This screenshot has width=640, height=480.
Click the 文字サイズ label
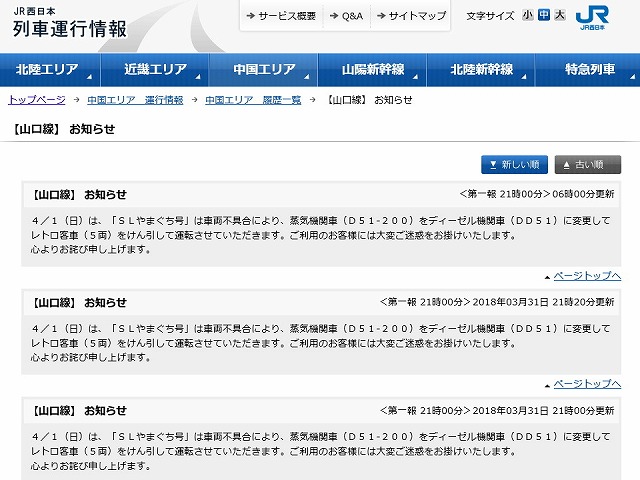[x=490, y=16]
